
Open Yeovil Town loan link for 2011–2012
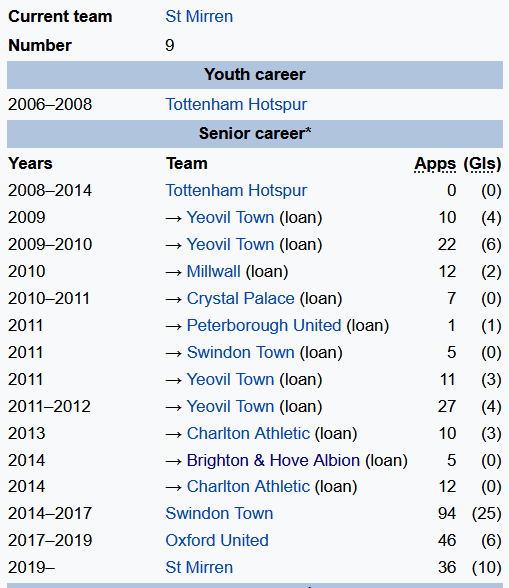230,406
